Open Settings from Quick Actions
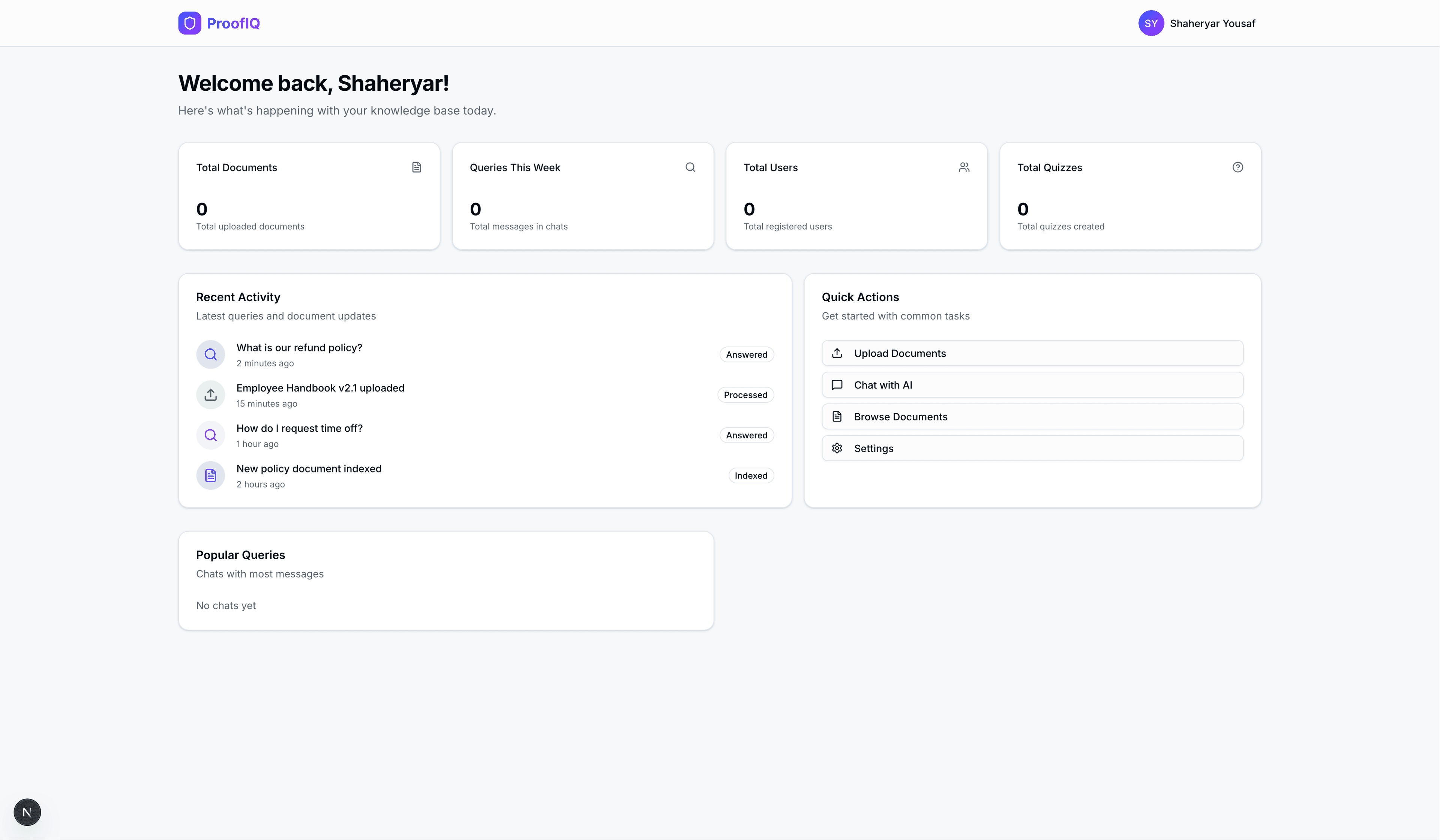The image size is (1440, 840). pyautogui.click(x=1032, y=448)
